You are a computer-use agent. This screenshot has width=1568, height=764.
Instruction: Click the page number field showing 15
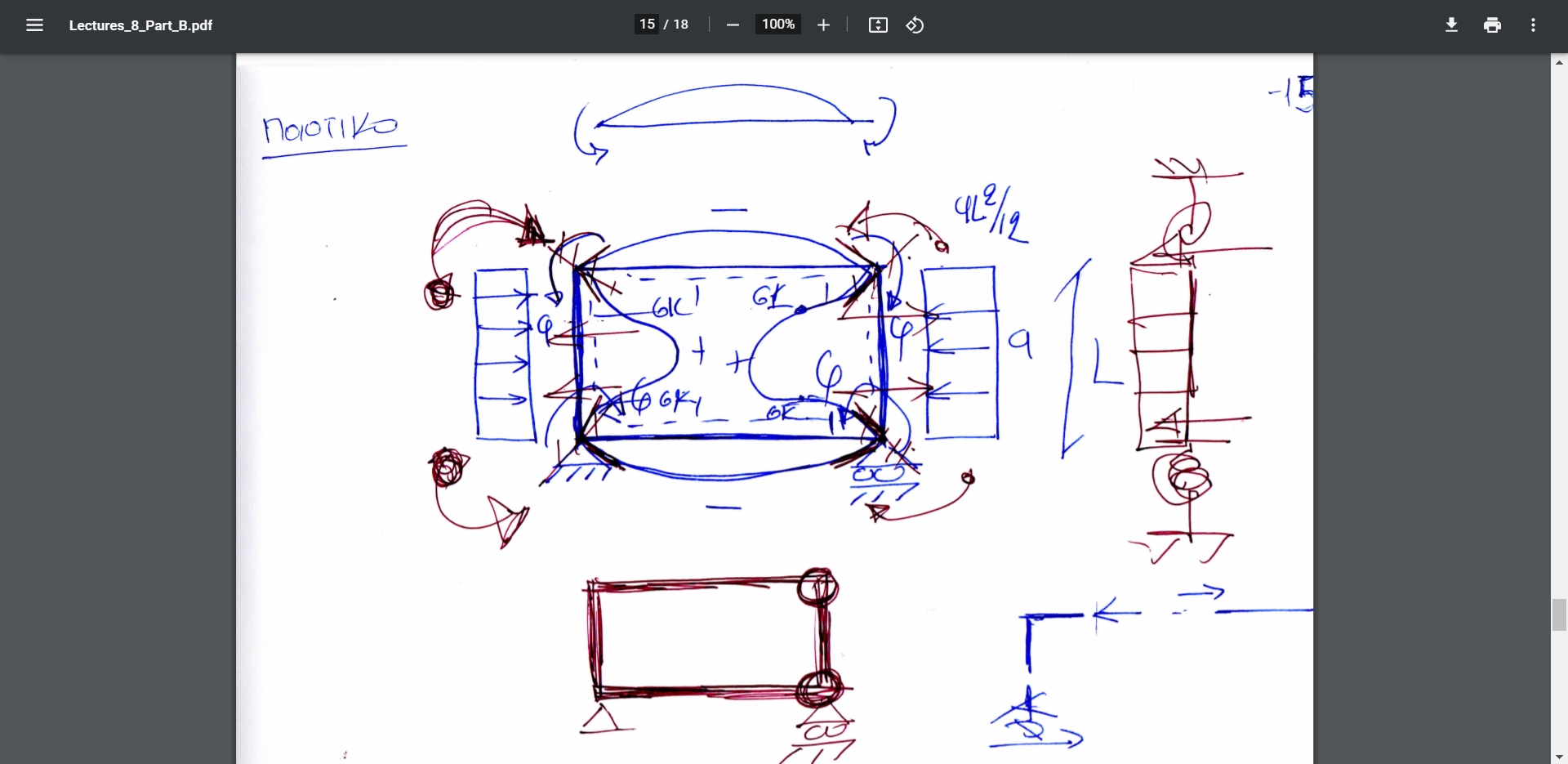(x=647, y=25)
